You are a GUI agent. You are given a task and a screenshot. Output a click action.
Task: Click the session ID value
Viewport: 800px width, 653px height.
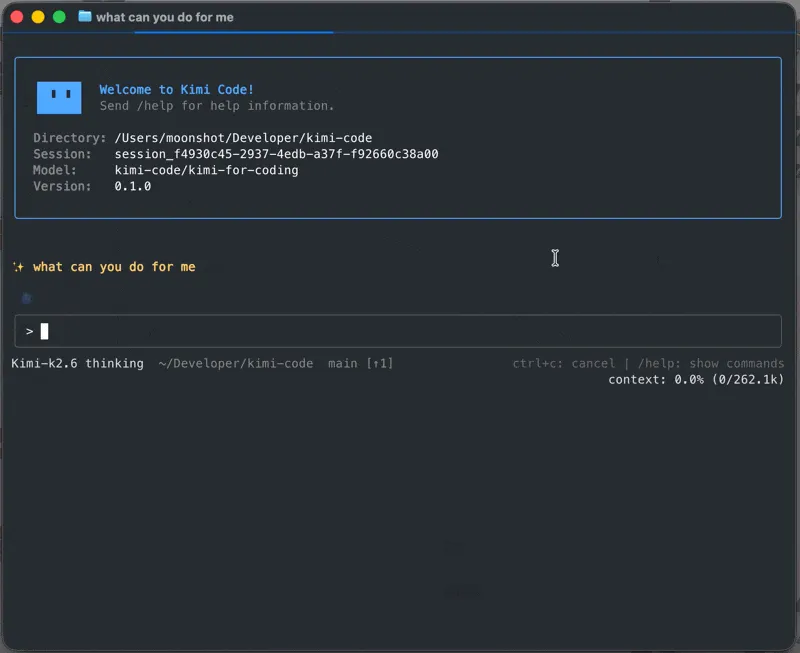276,154
